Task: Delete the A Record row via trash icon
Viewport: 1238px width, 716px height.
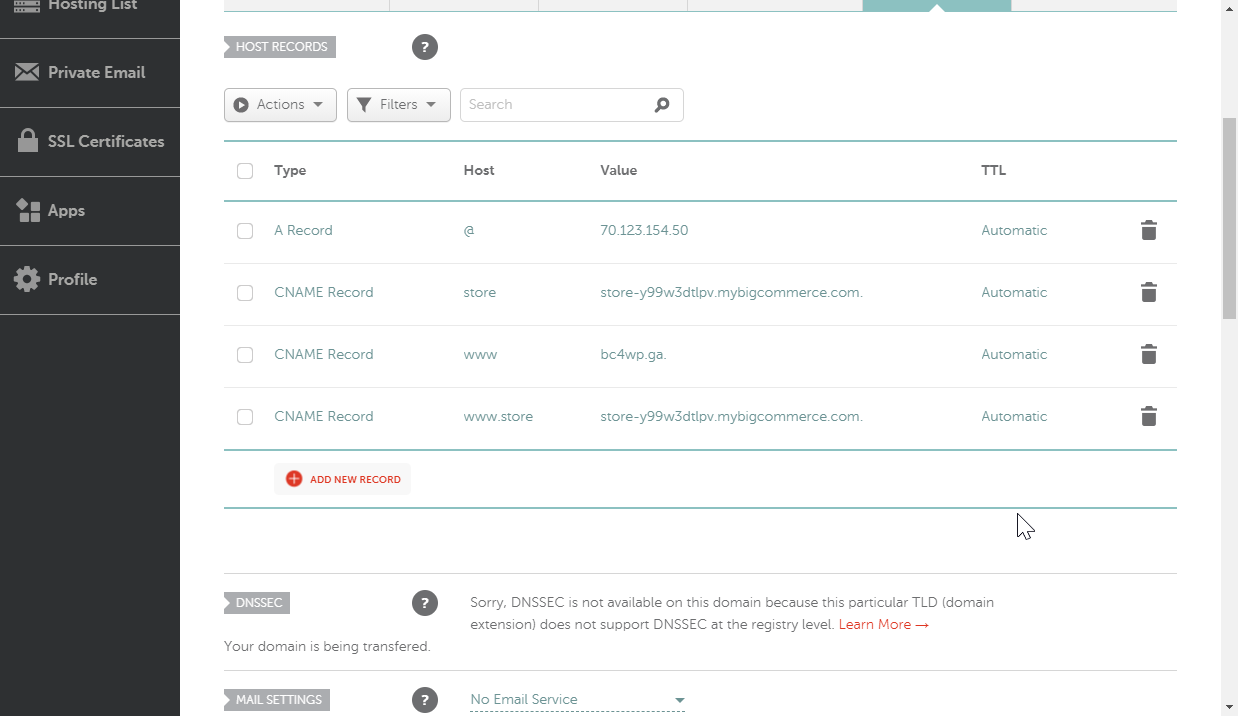Action: click(1148, 231)
